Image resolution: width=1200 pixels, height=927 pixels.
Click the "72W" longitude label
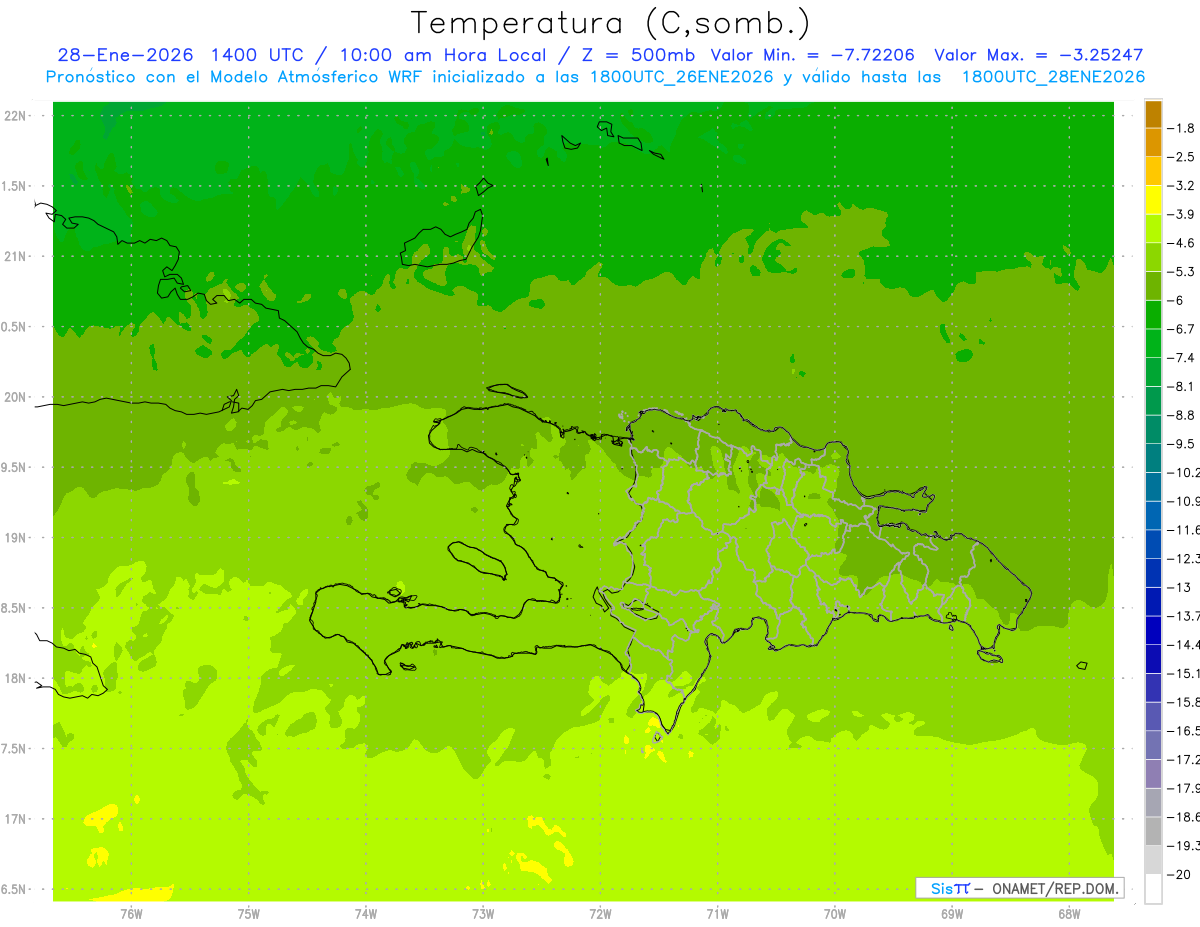600,914
